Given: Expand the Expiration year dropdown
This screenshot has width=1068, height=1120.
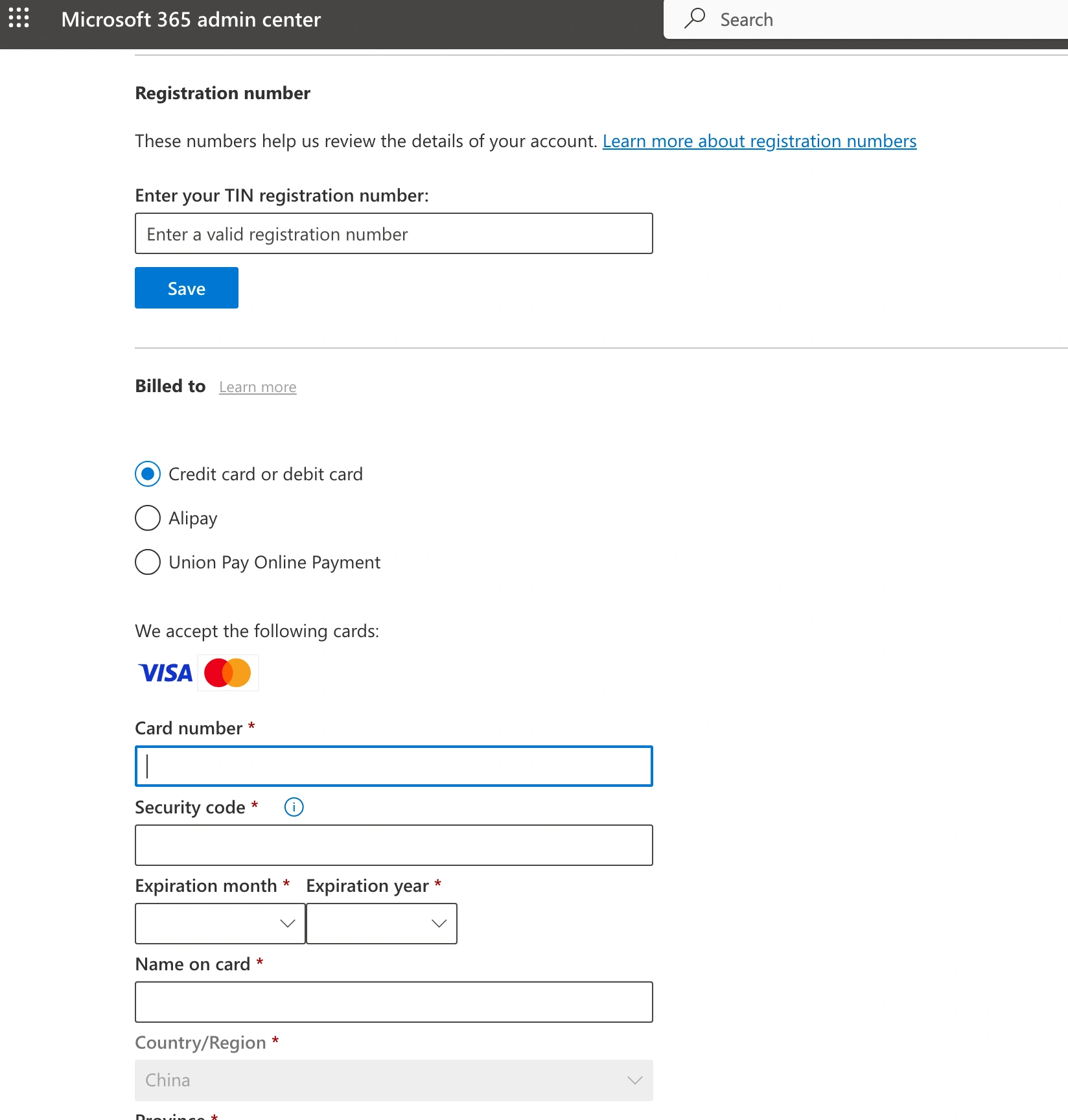Looking at the screenshot, I should point(382,924).
